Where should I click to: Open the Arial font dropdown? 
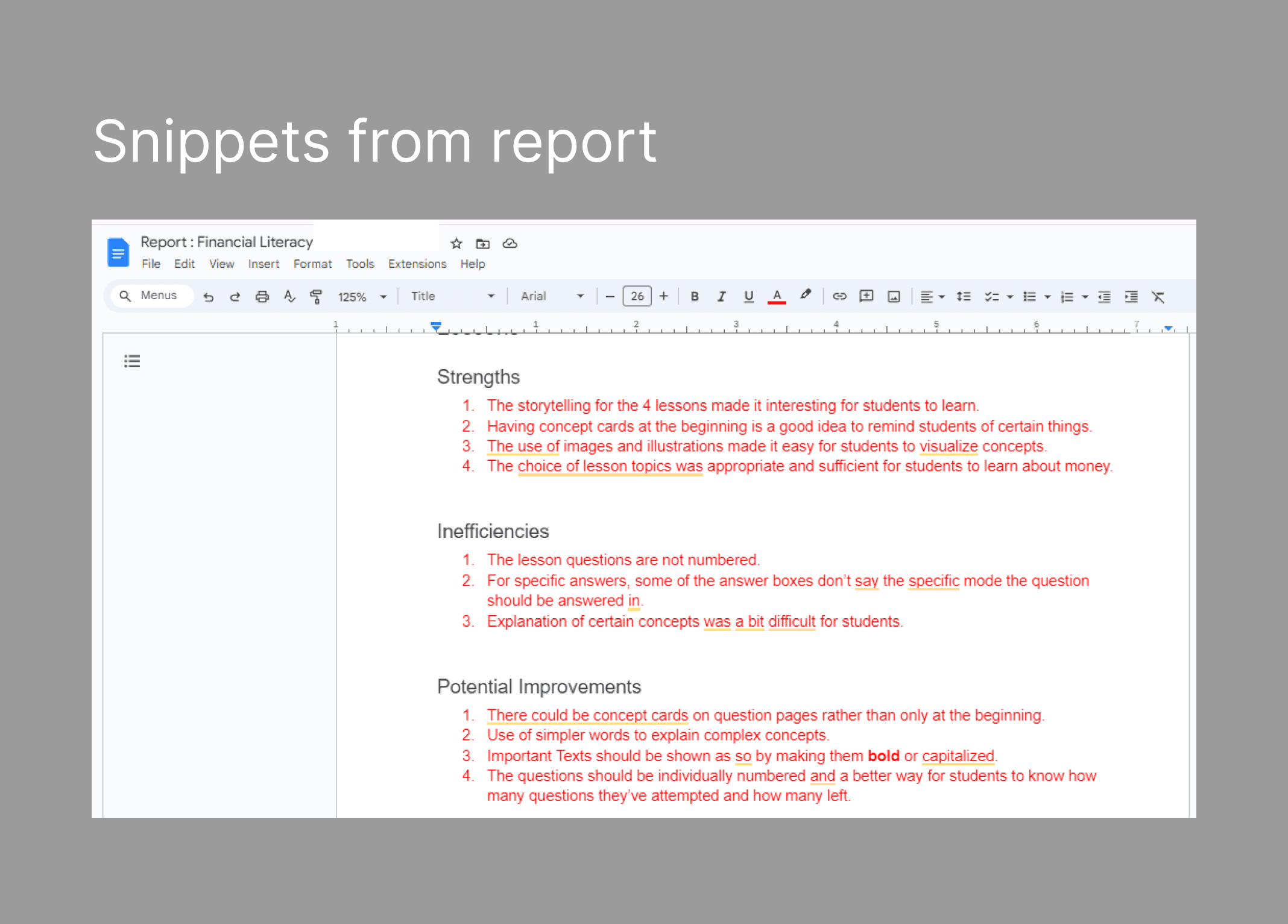tap(552, 296)
